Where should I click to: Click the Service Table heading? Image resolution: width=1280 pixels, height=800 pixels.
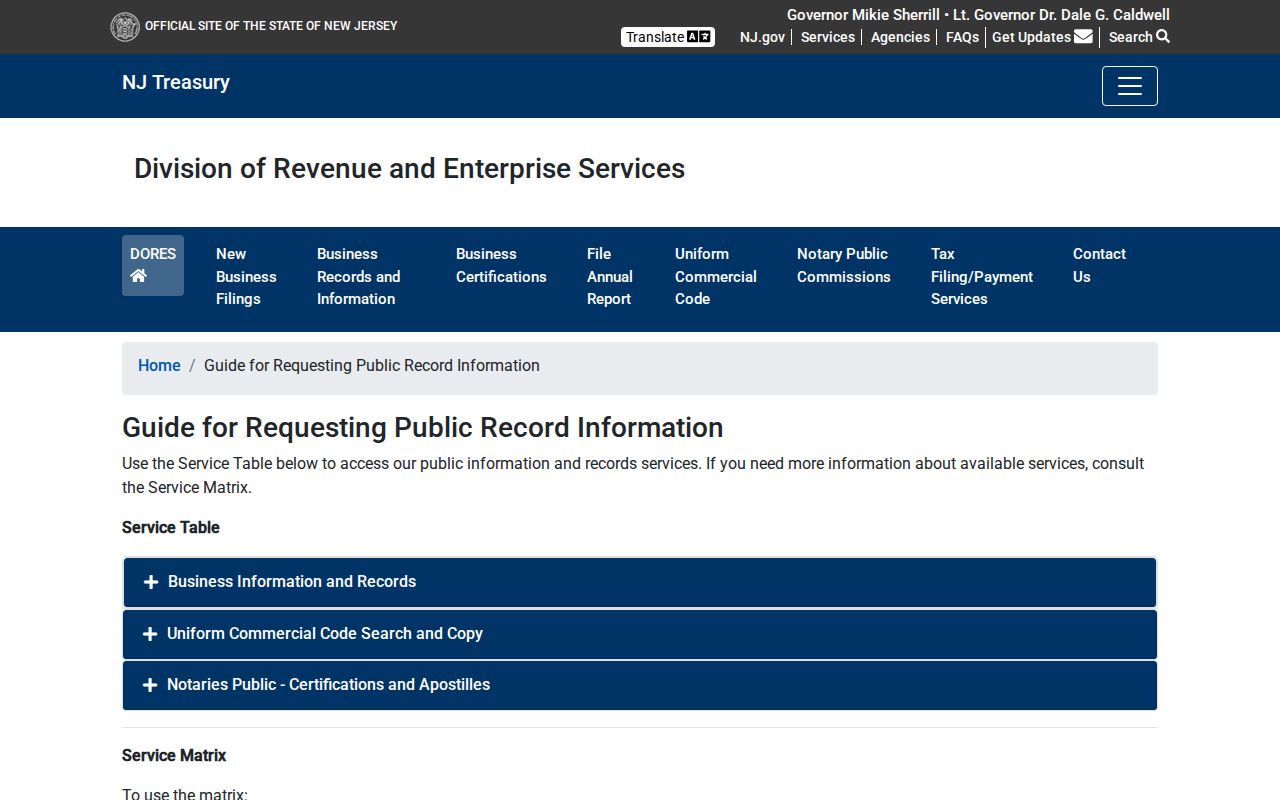[x=171, y=528]
